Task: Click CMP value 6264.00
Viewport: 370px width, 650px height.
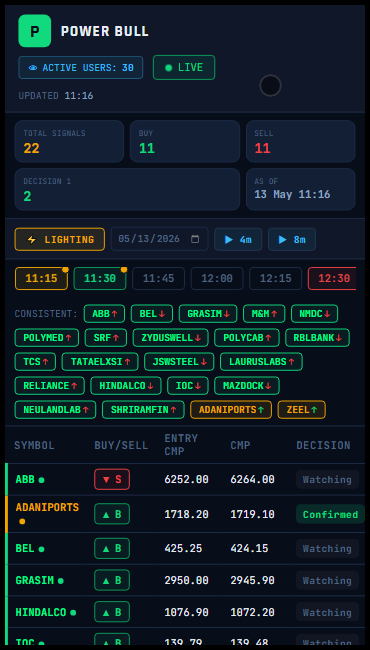Action: 252,480
